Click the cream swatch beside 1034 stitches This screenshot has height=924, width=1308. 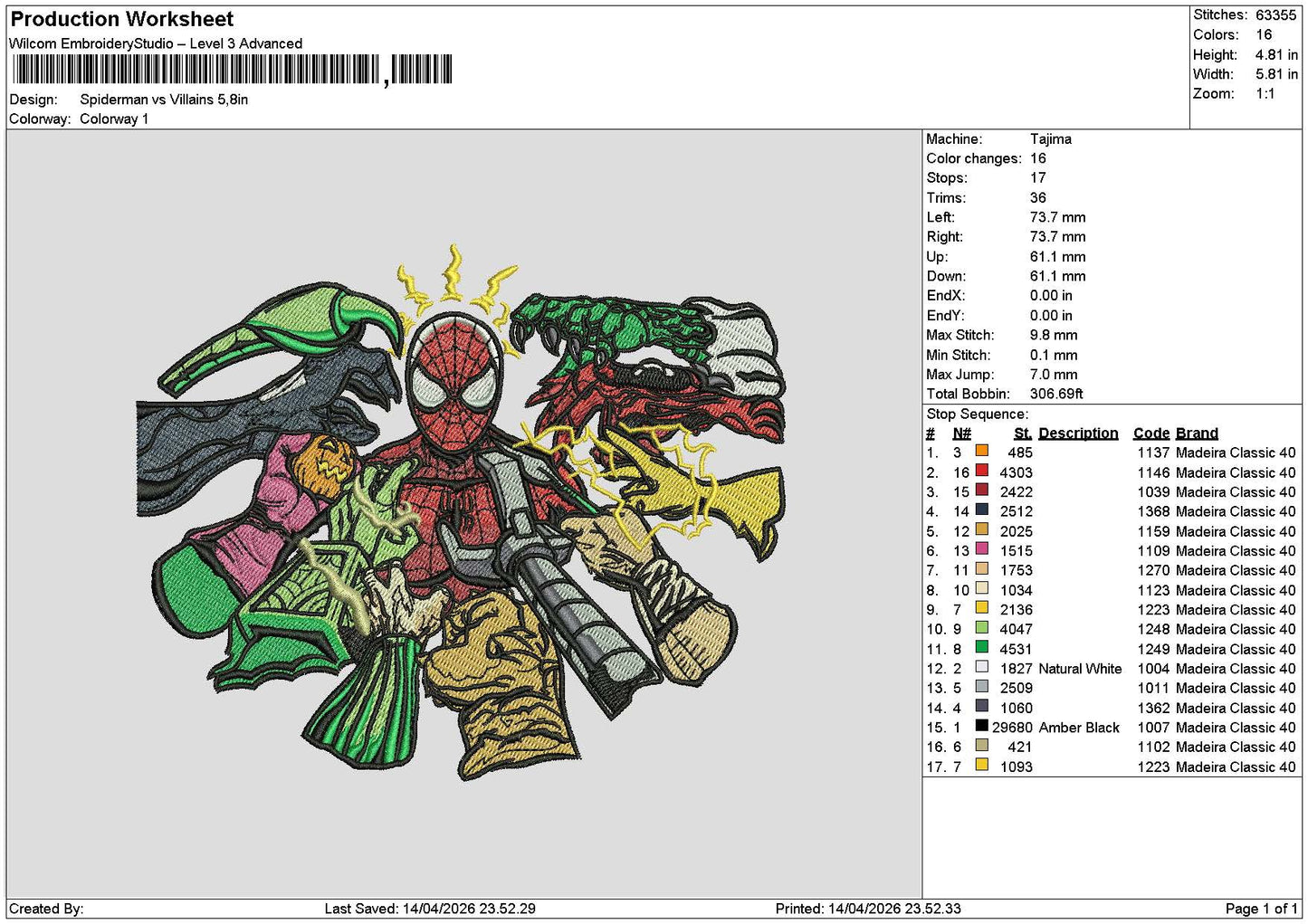coord(981,589)
